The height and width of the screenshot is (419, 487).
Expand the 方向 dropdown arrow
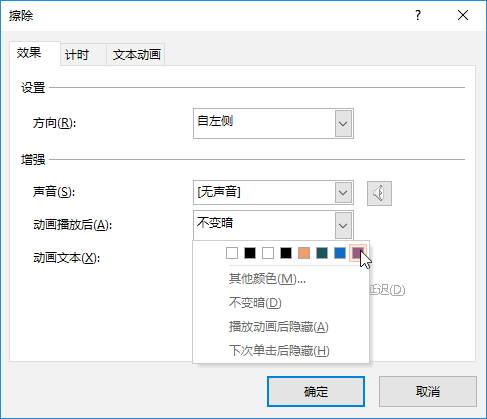(x=343, y=124)
